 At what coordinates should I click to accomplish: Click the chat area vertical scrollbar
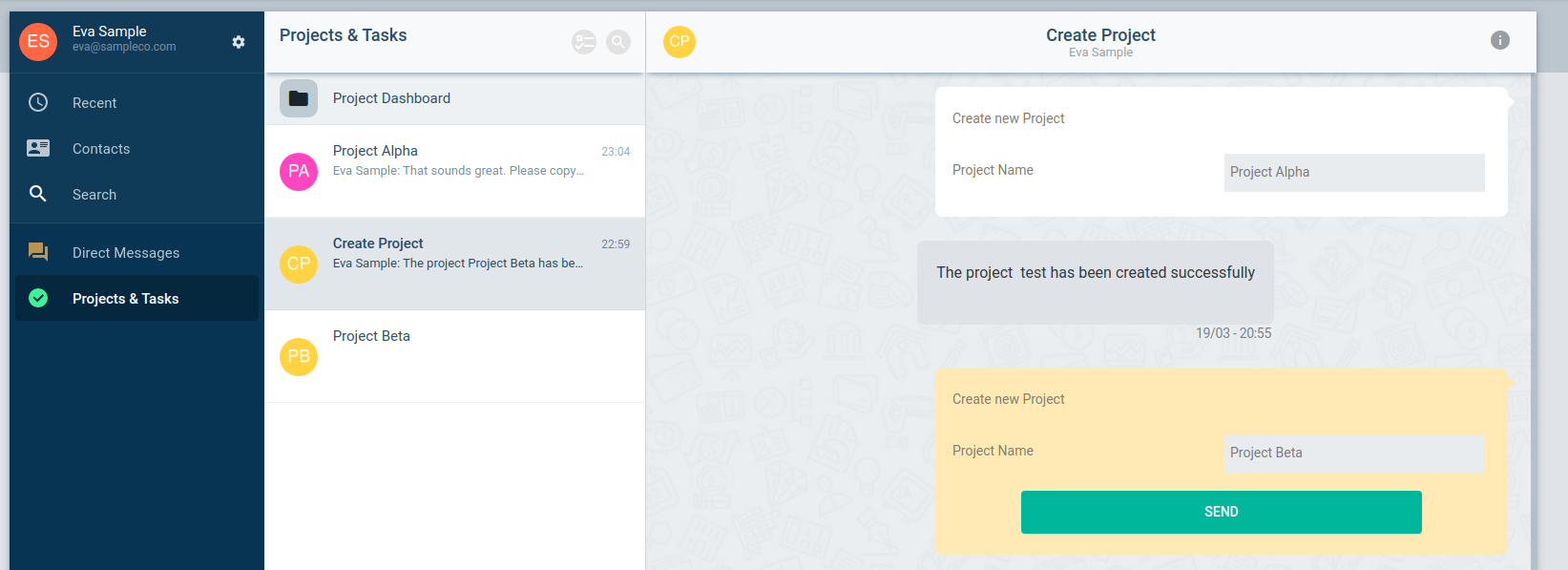point(1534,321)
